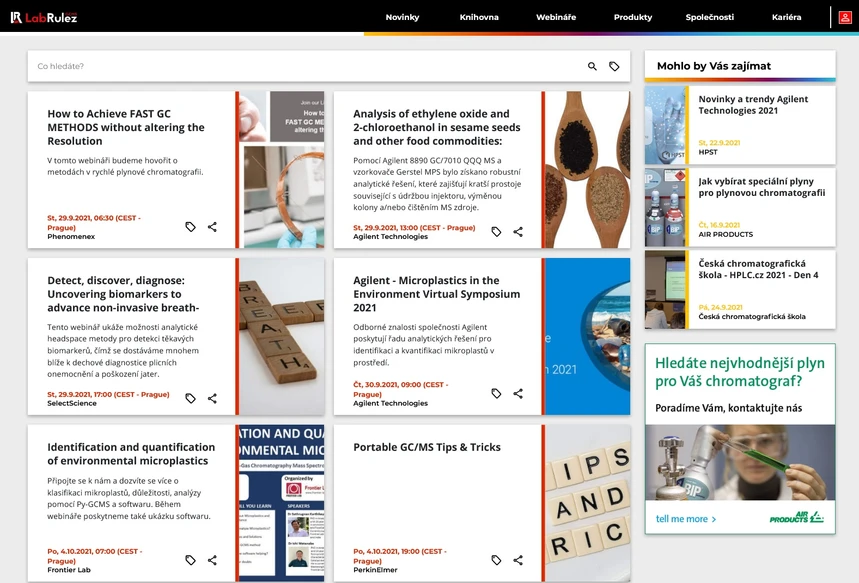This screenshot has height=583, width=859.
Task: Click tag icon on Uncovering biomarkers card
Action: click(x=190, y=398)
